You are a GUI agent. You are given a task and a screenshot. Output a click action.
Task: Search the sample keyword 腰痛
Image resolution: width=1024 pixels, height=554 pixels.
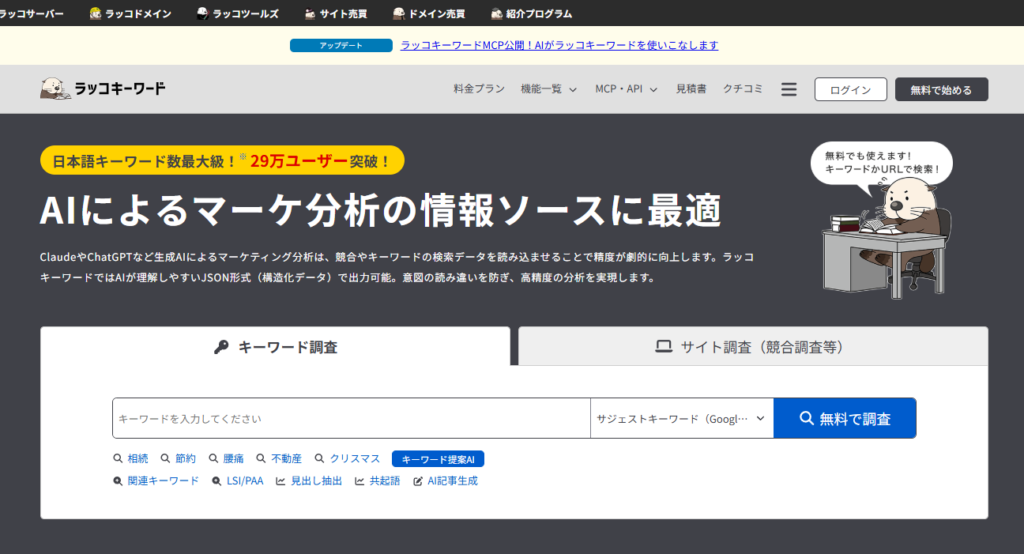pyautogui.click(x=226, y=459)
